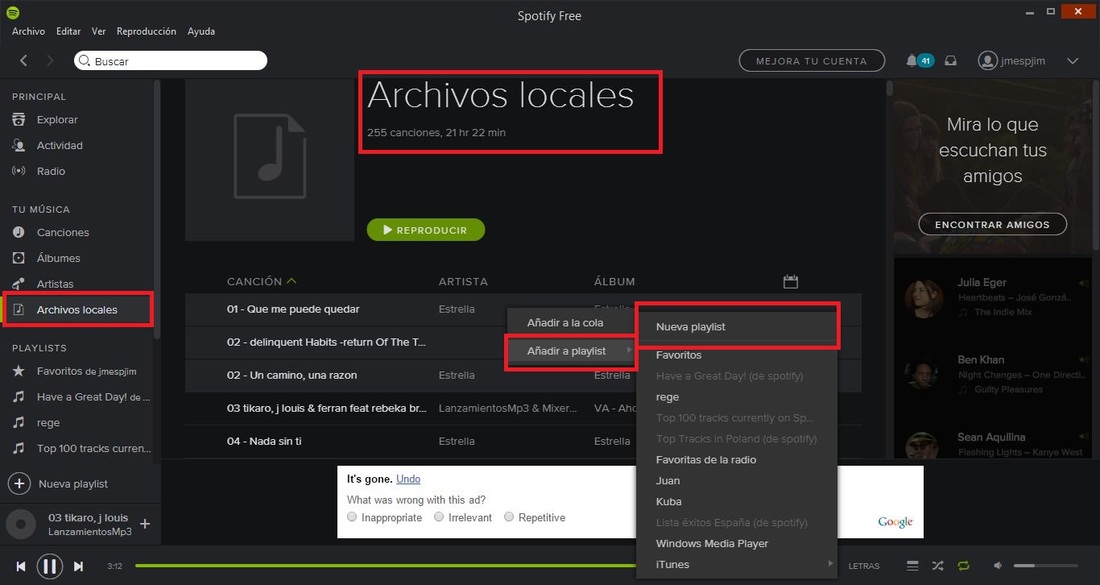Screen dimensions: 1100x585
Task: Add current track with the plus icon
Action: 145,524
